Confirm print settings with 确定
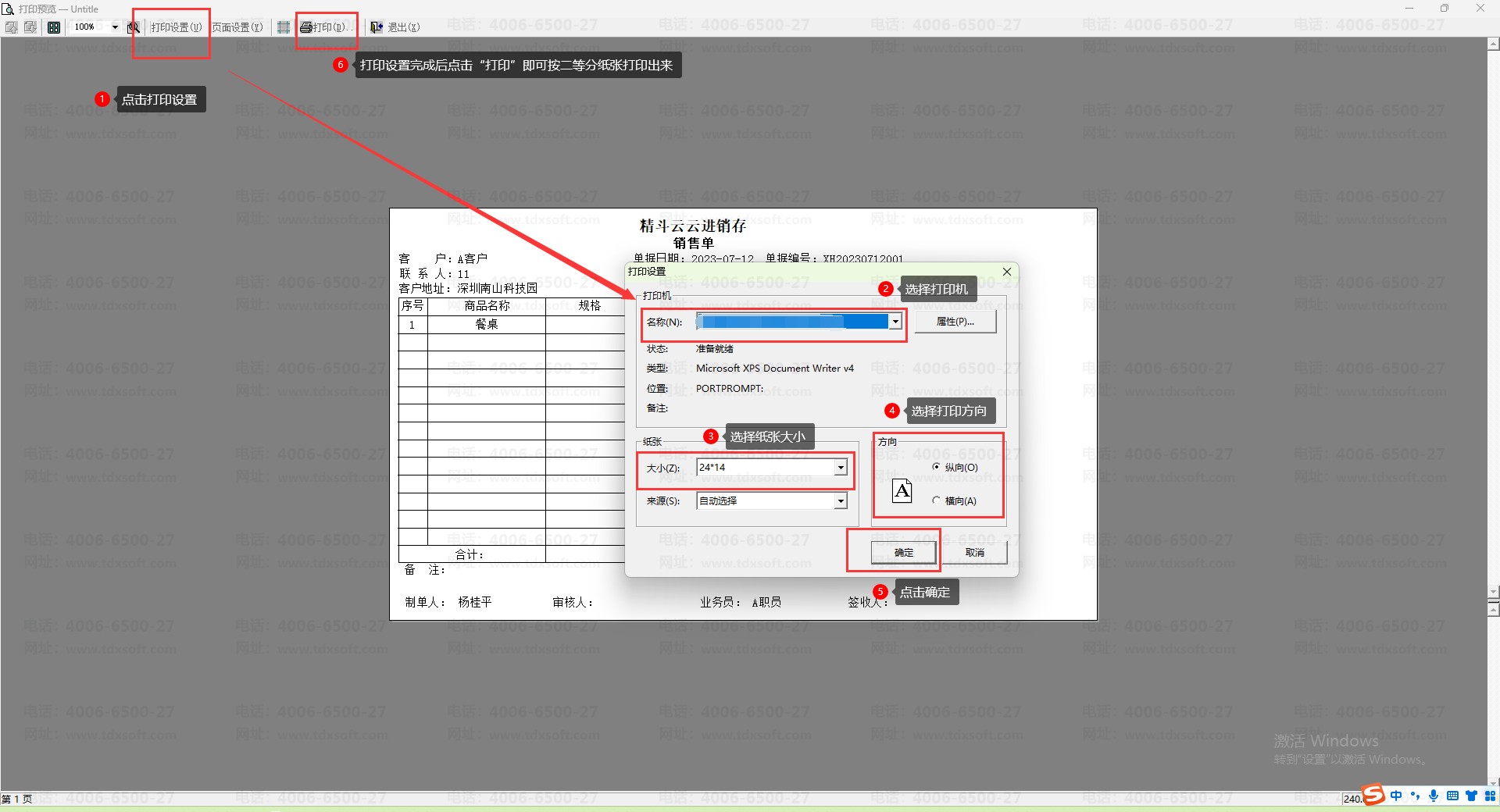The image size is (1500, 812). coord(904,553)
